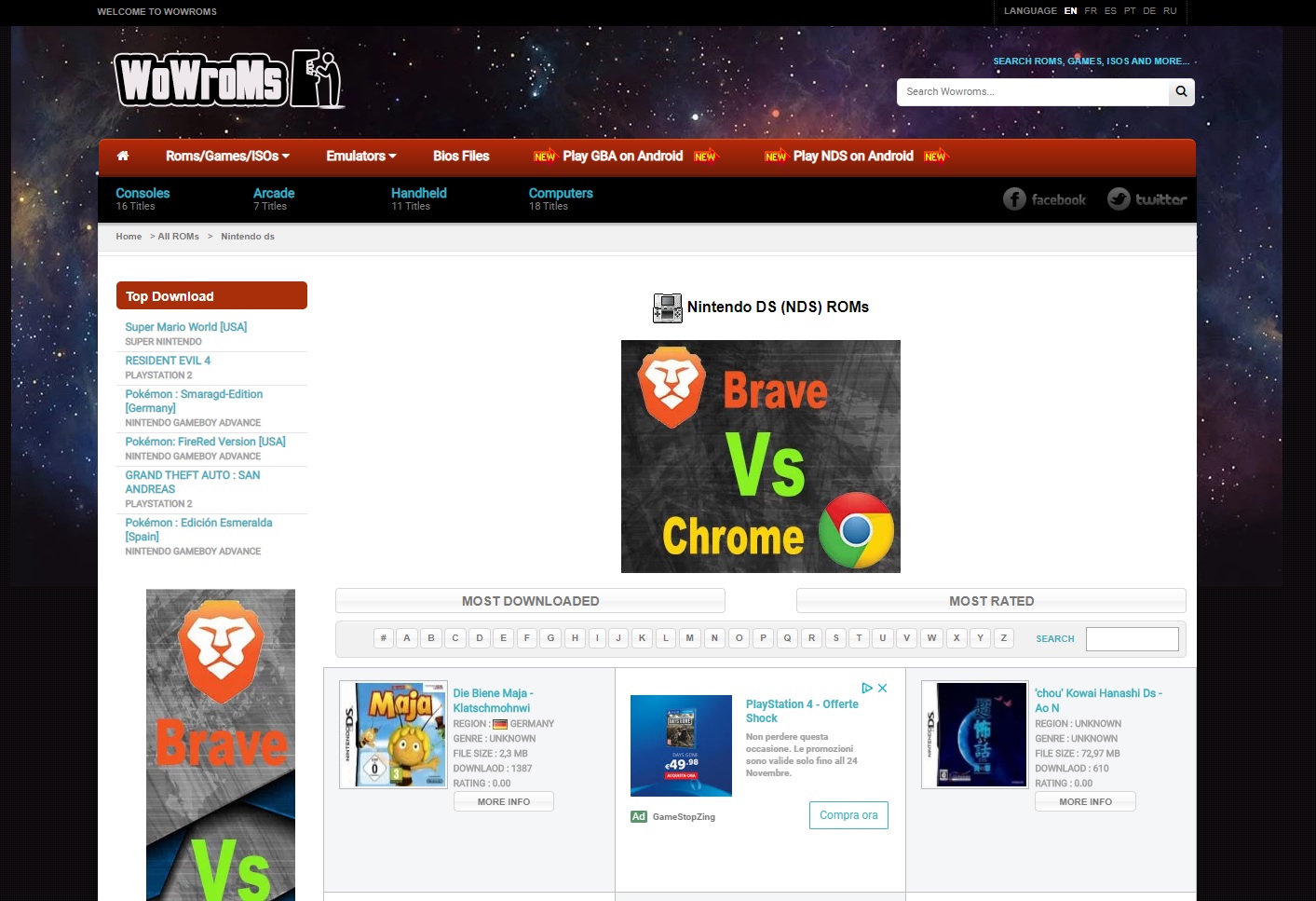Click the AdChoices triangle icon
This screenshot has width=1316, height=901.
tap(867, 688)
